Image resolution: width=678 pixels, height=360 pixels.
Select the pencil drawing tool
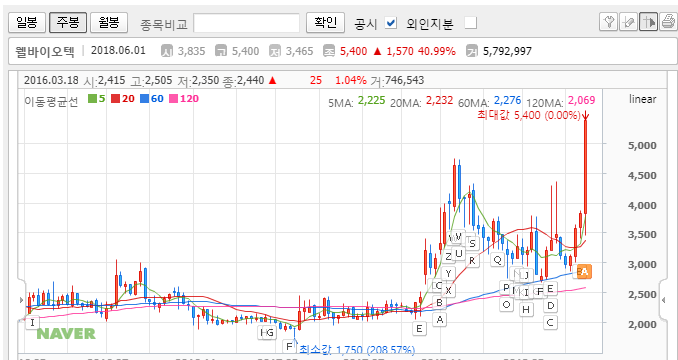628,22
